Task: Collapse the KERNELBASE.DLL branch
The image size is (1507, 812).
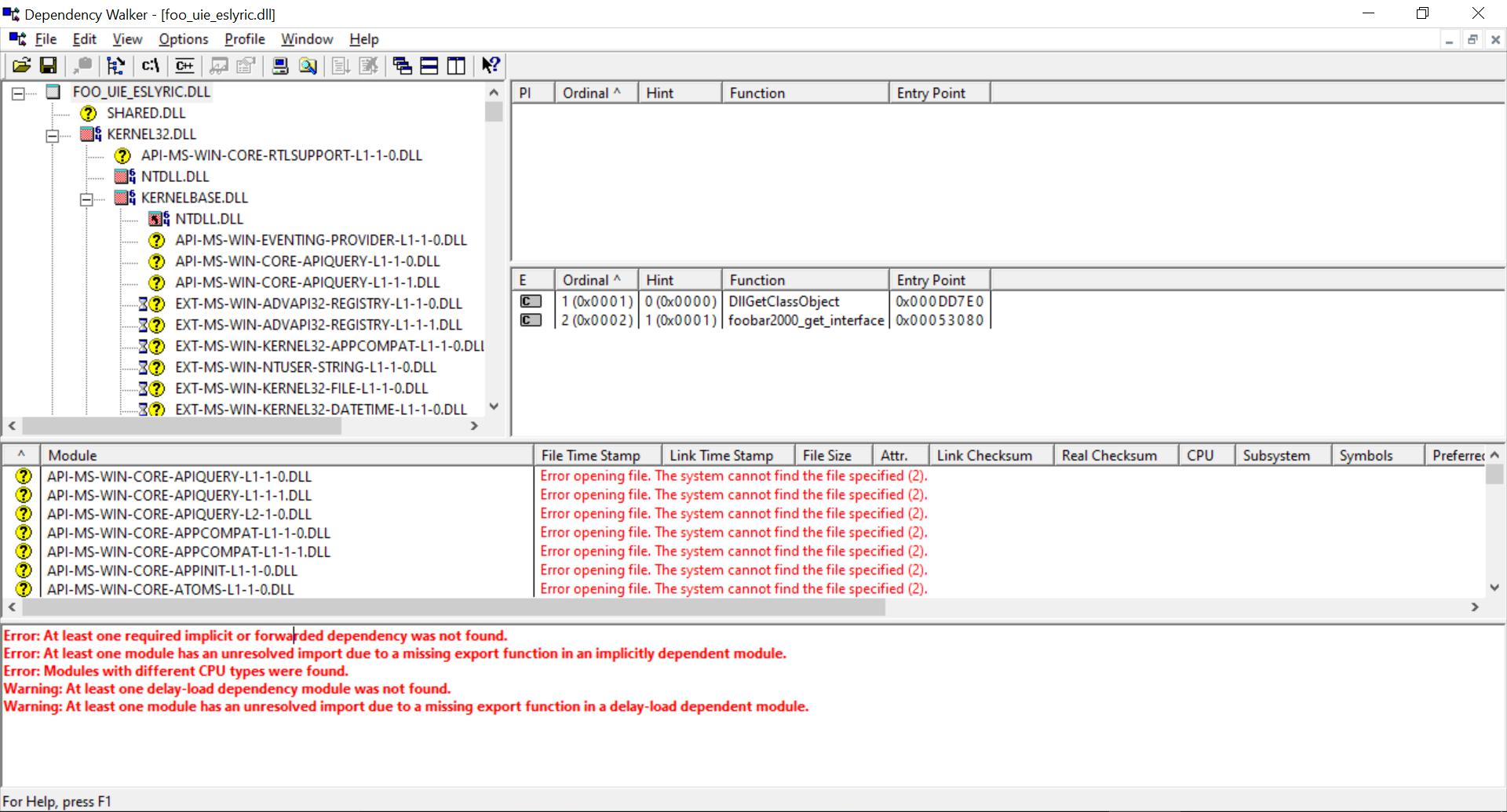Action: pos(87,198)
